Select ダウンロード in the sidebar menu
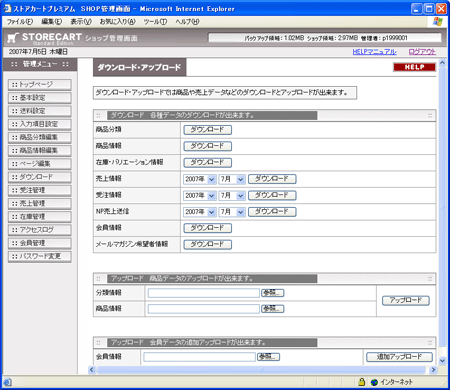Screen dimensions: 450x390 tap(40, 177)
